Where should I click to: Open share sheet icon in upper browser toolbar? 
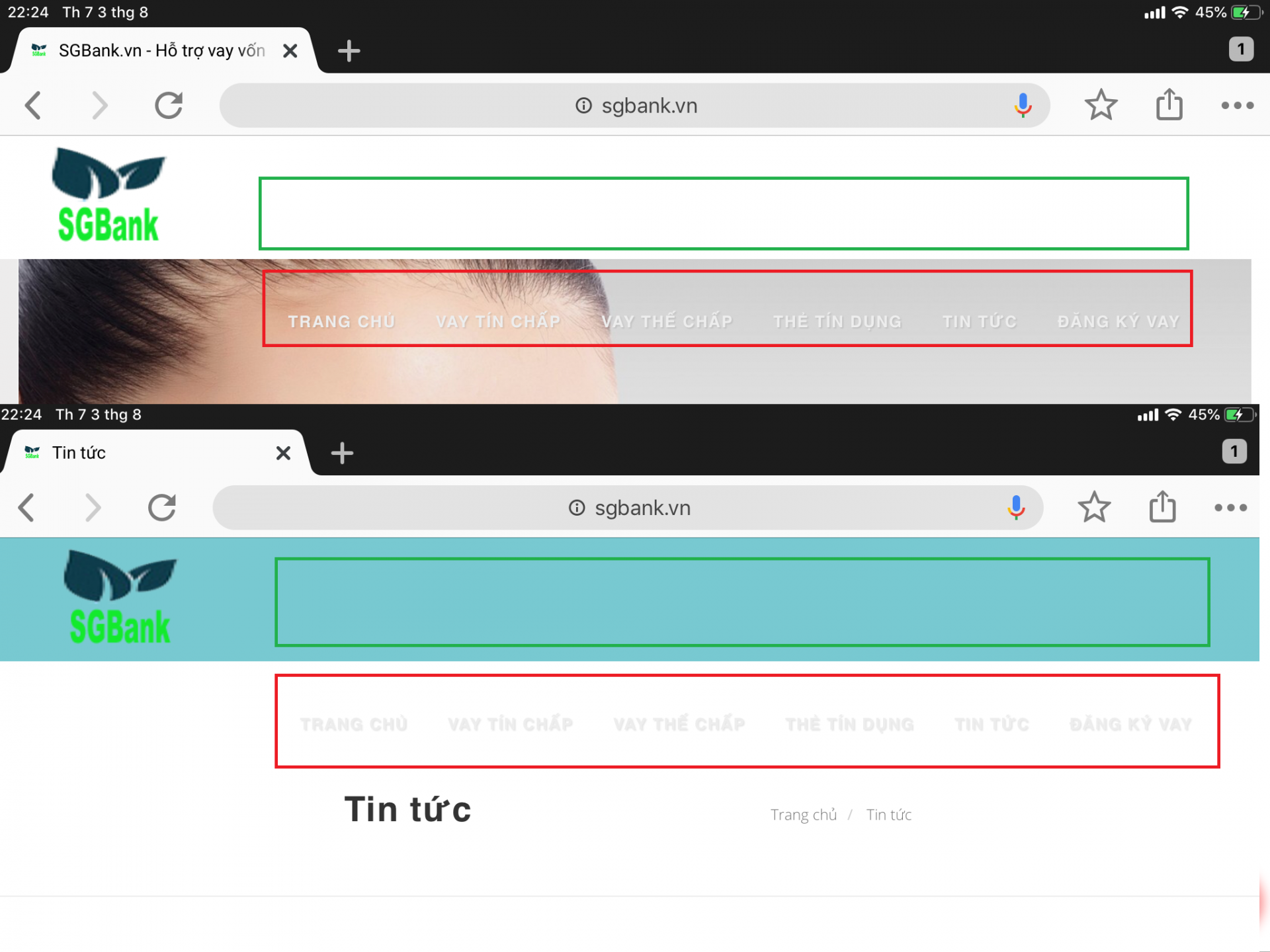pos(1169,104)
